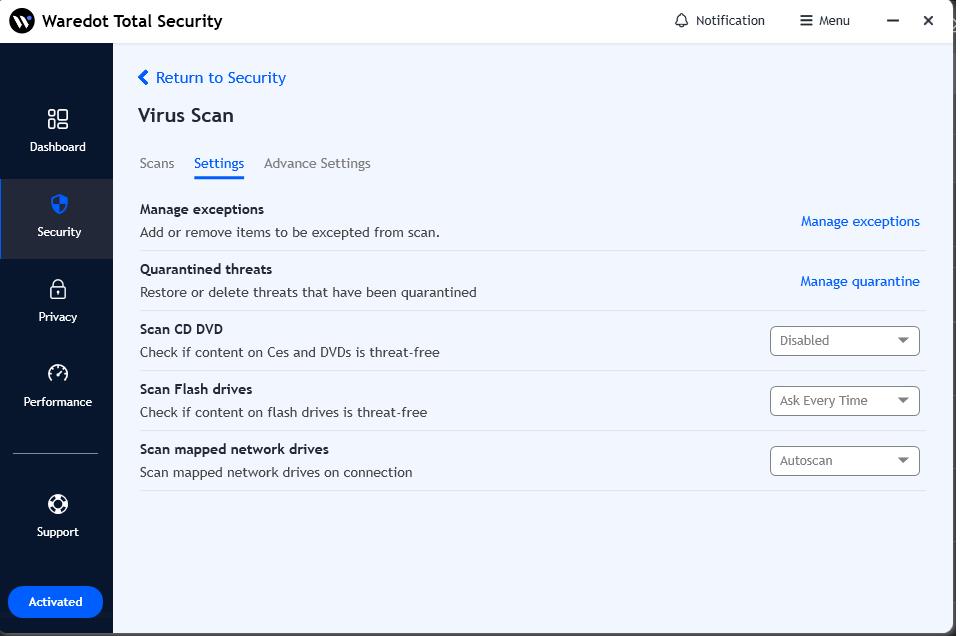Click the Notification bell icon
The image size is (960, 636).
tap(682, 20)
